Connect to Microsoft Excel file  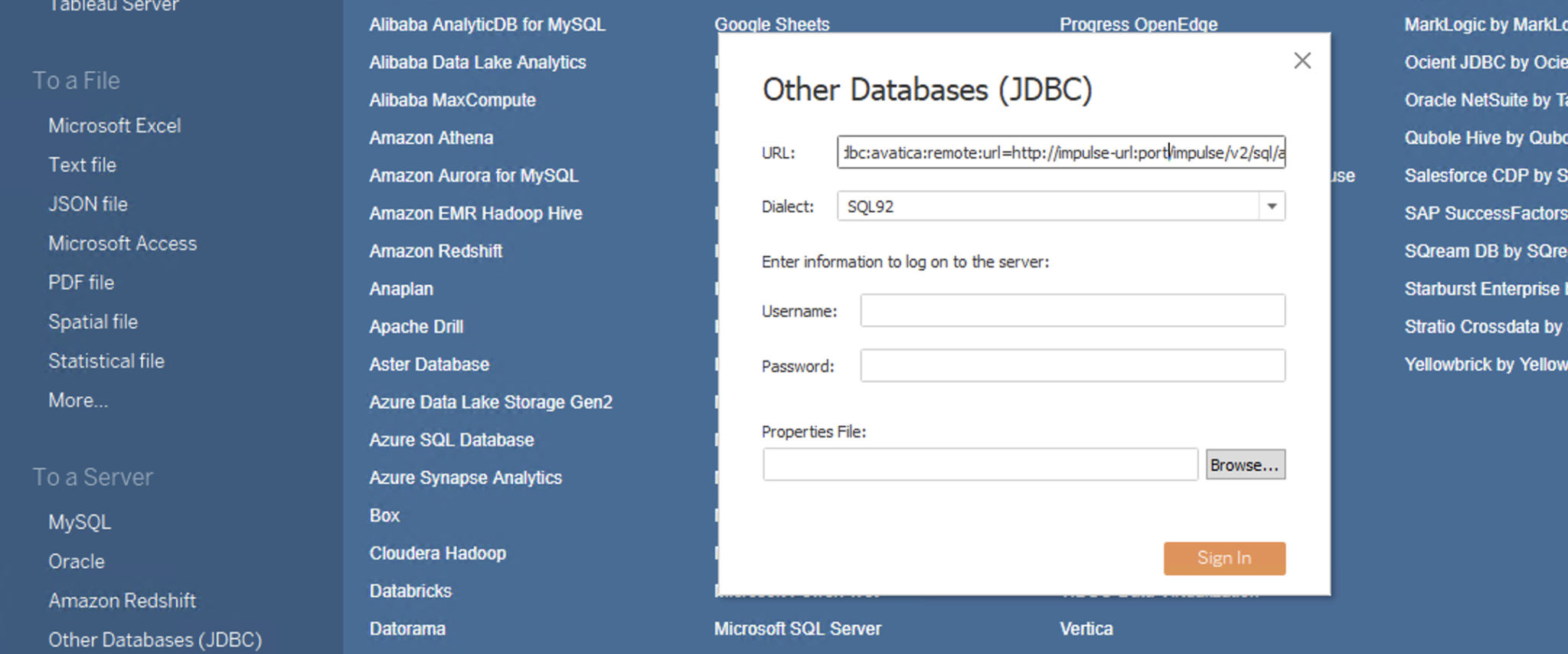(115, 126)
